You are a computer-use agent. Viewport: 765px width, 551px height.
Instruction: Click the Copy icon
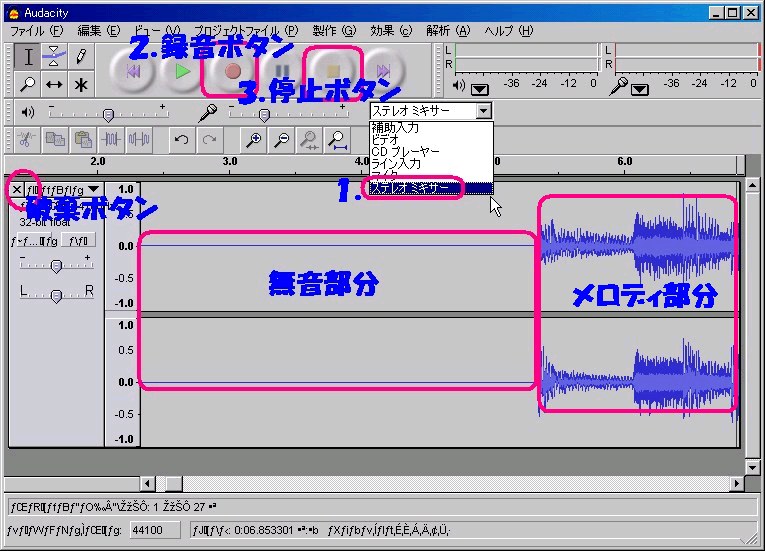pos(55,140)
